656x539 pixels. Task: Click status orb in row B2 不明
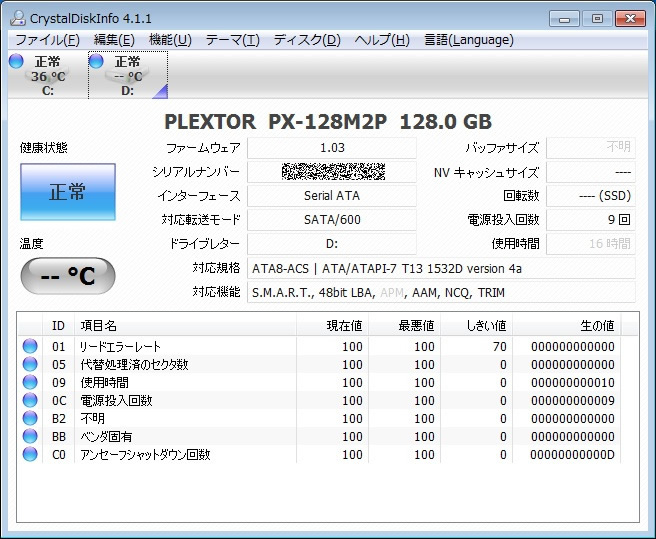tap(30, 418)
